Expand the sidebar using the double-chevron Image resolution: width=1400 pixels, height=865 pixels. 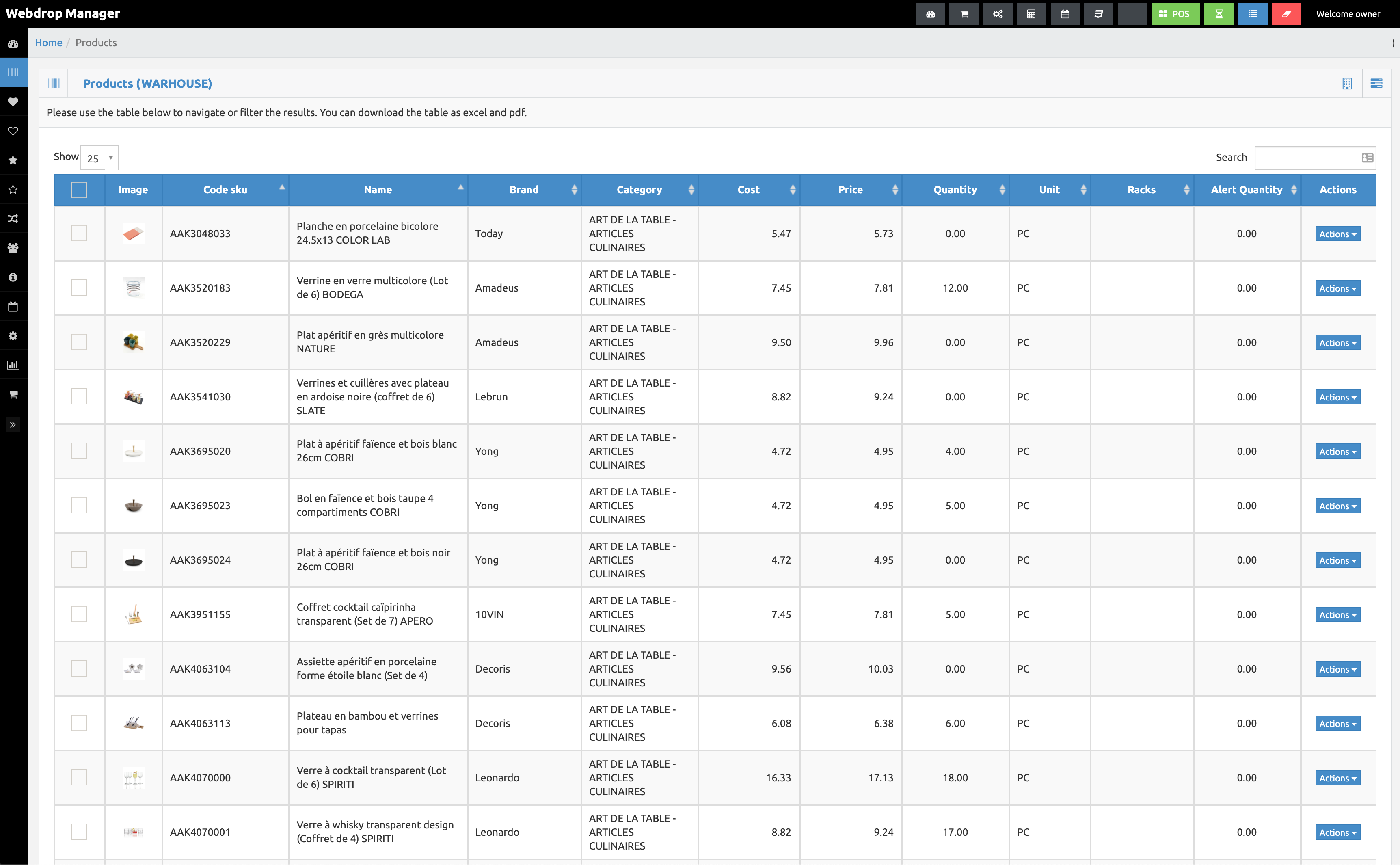[13, 424]
